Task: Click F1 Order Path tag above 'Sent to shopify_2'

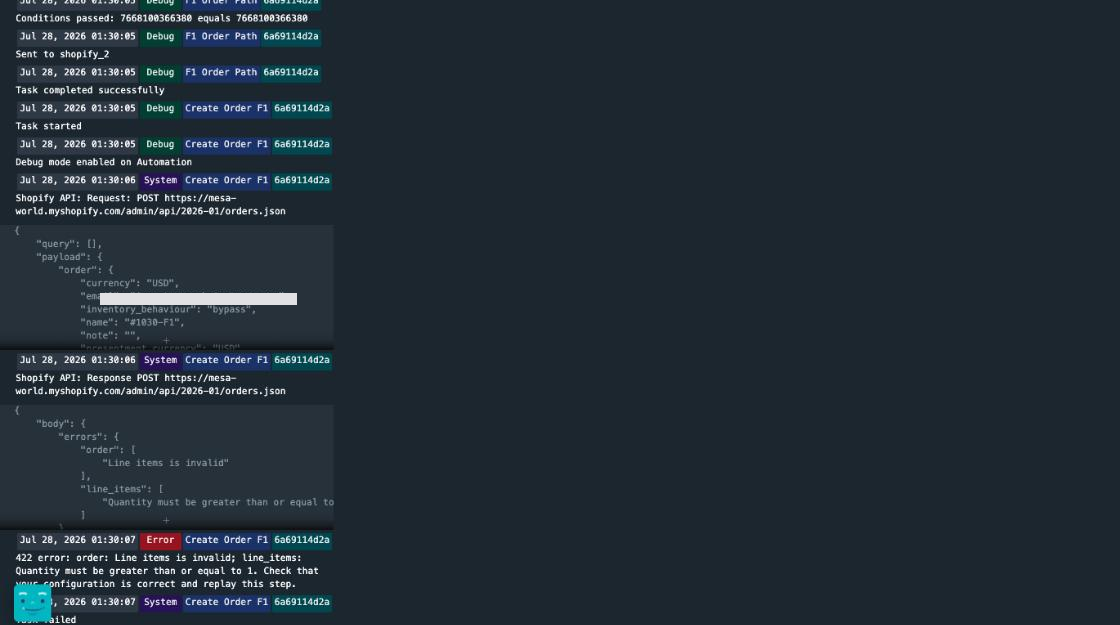Action: tap(221, 36)
